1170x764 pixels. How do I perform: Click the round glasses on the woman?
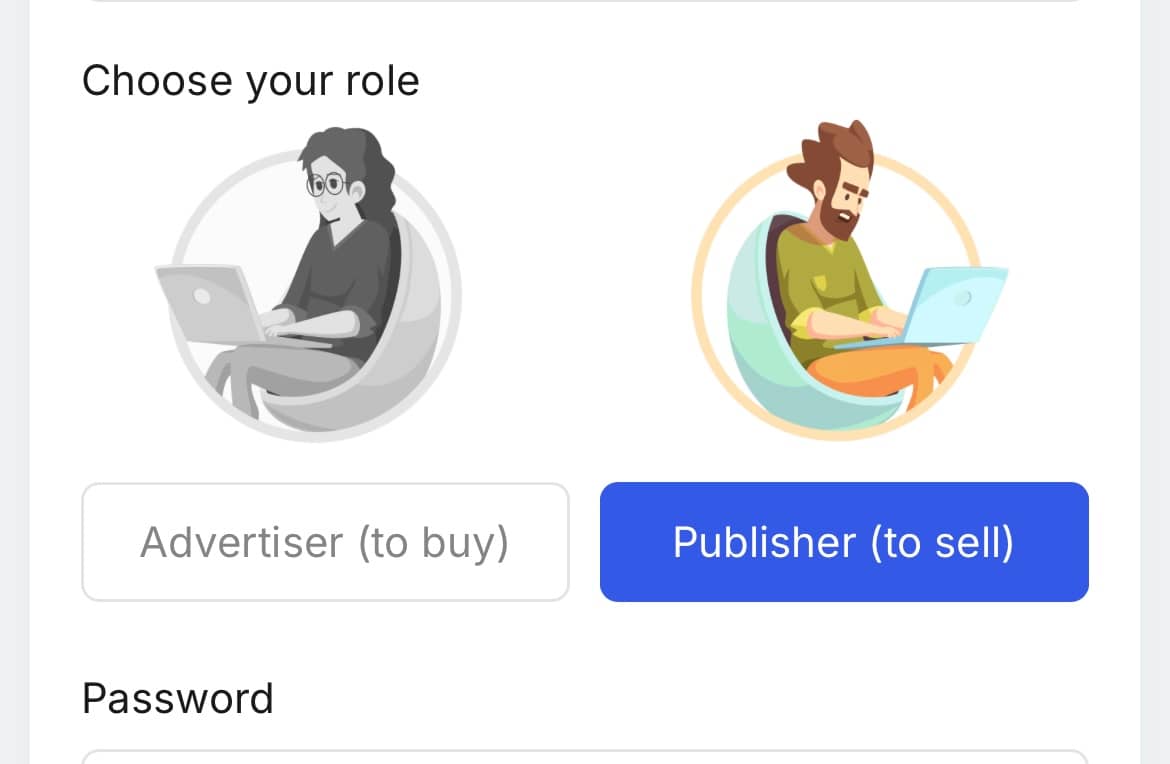[x=326, y=184]
